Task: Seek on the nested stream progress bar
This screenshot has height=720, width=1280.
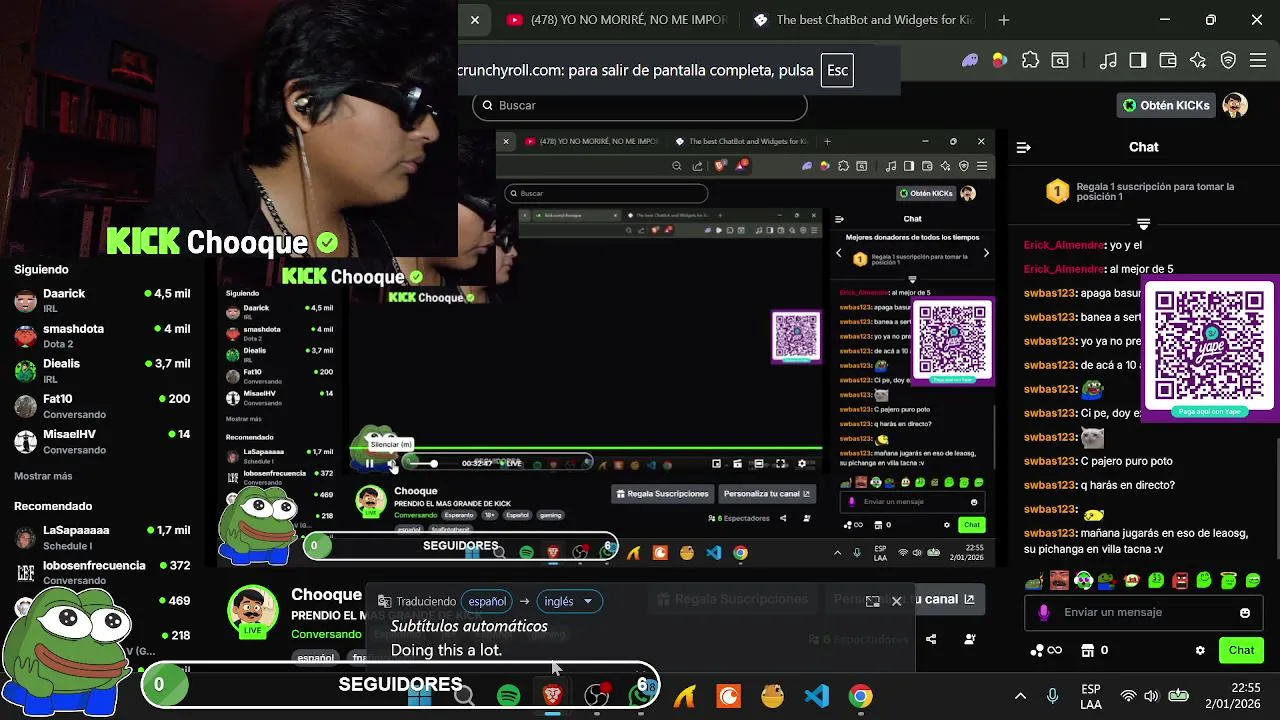Action: pyautogui.click(x=585, y=448)
